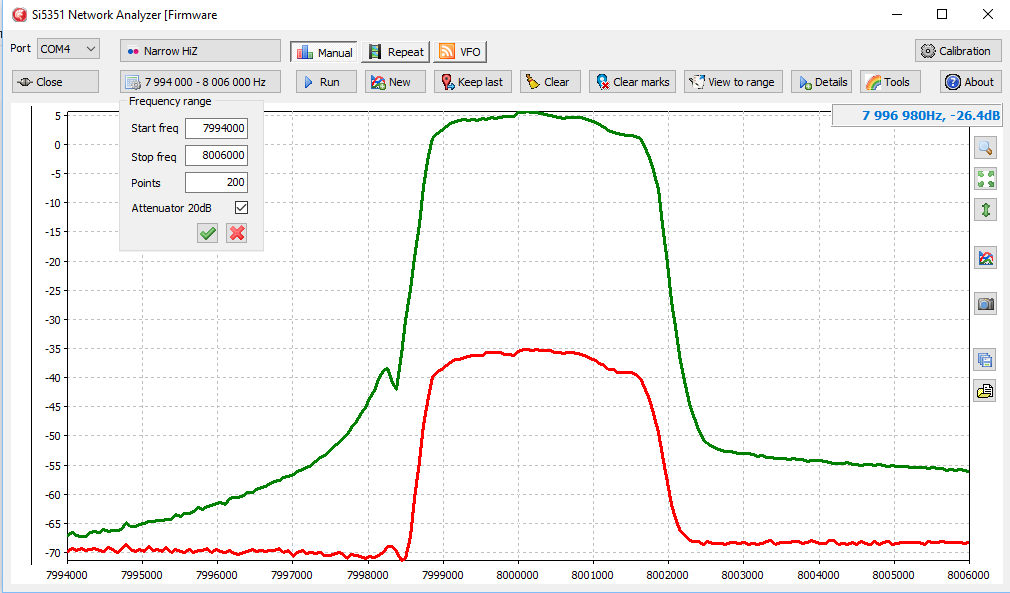Cancel frequency range with red X
The image size is (1010, 593).
(x=237, y=233)
